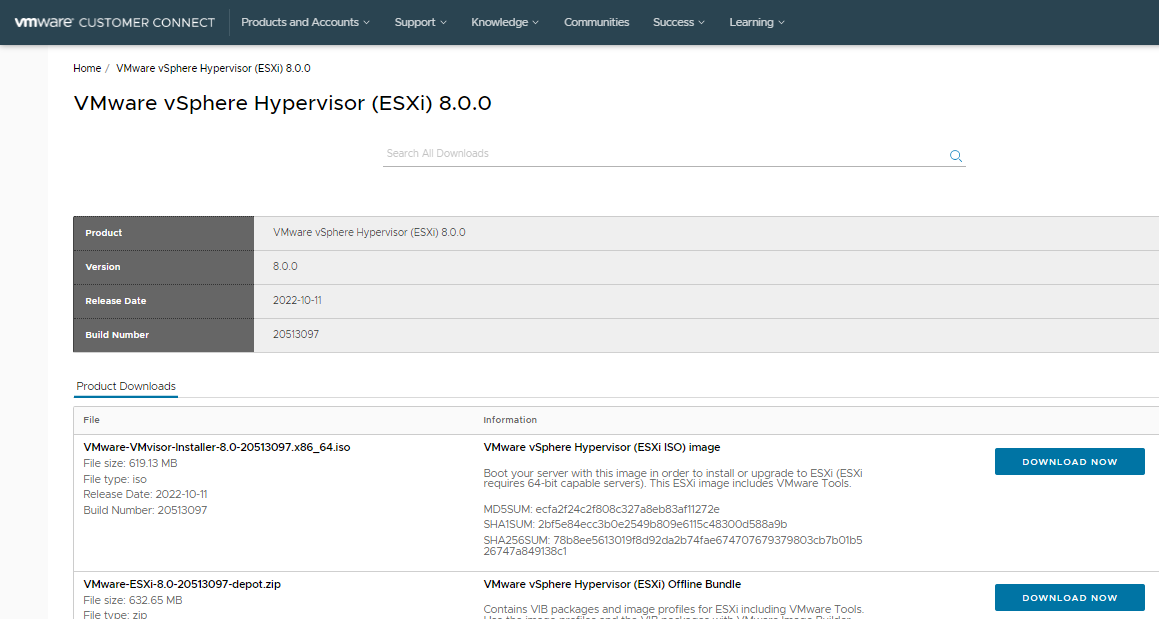Click the ESXi depot.zip file name
The image size is (1159, 619).
coord(182,584)
